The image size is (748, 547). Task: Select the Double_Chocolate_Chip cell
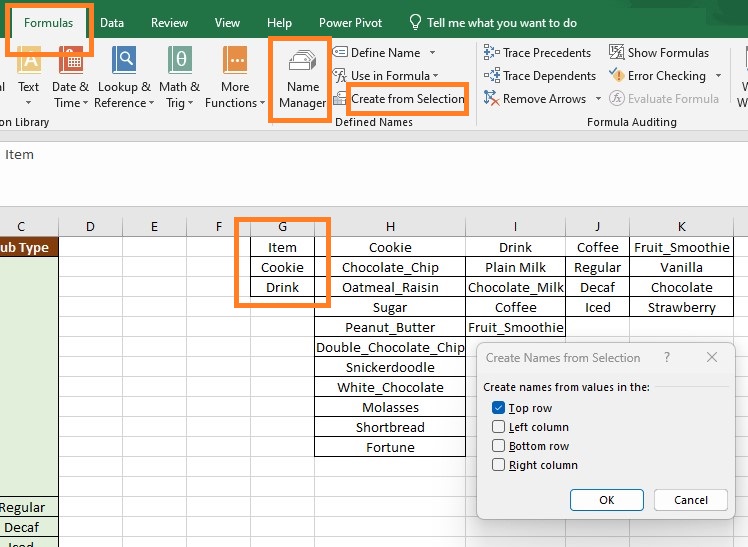click(390, 347)
